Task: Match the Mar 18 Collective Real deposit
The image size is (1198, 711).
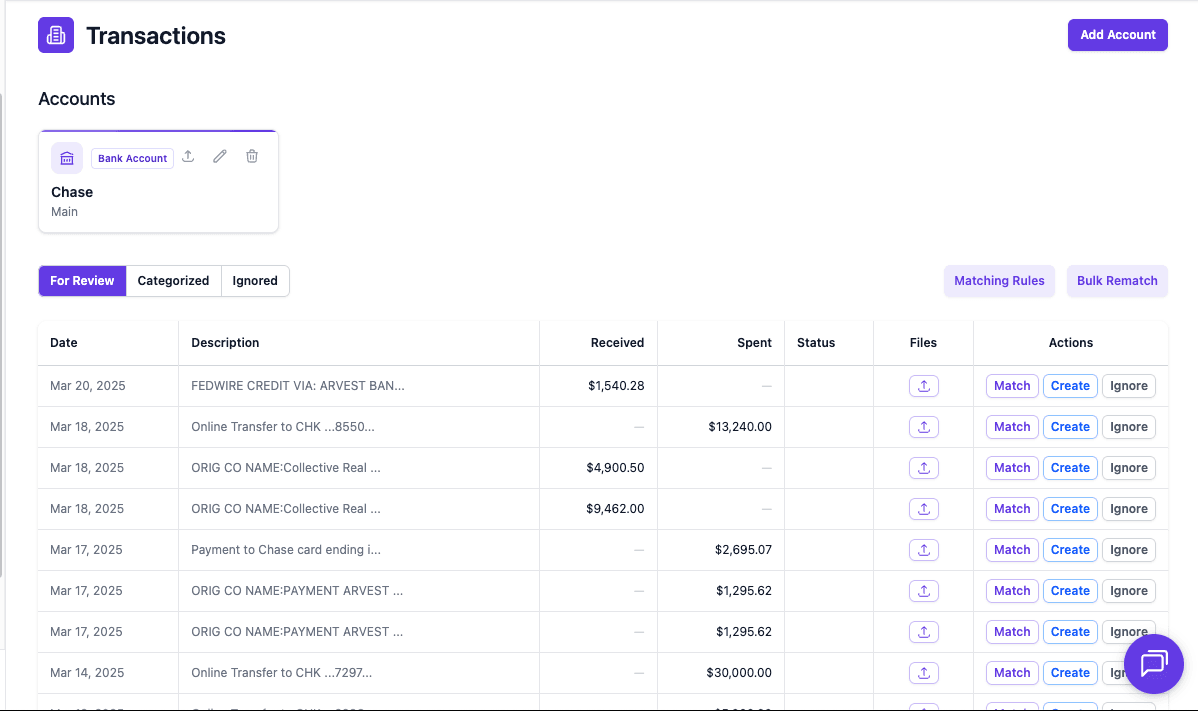Action: 1011,467
